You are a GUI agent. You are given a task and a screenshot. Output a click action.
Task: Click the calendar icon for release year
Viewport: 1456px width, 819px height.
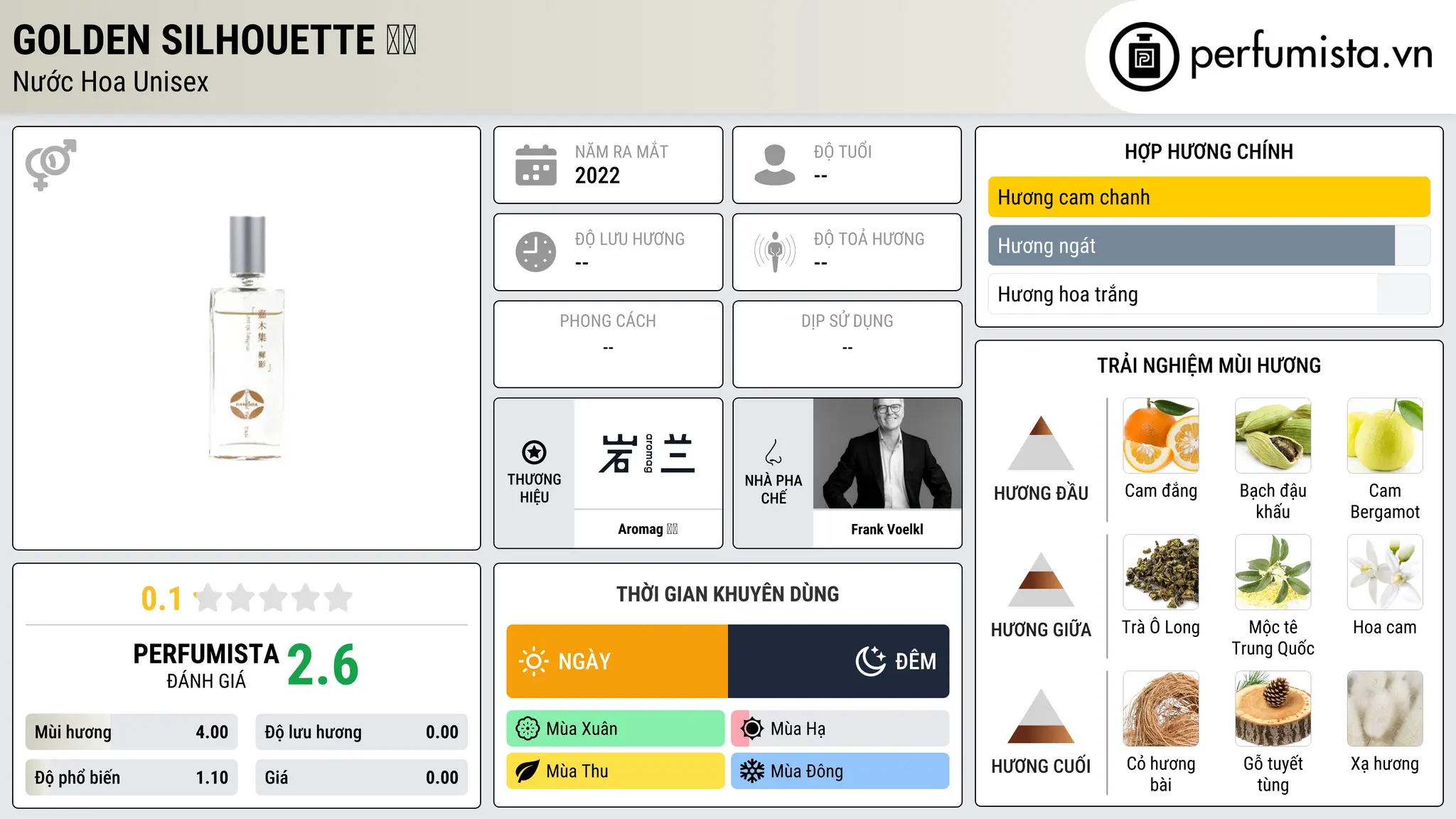tap(536, 165)
